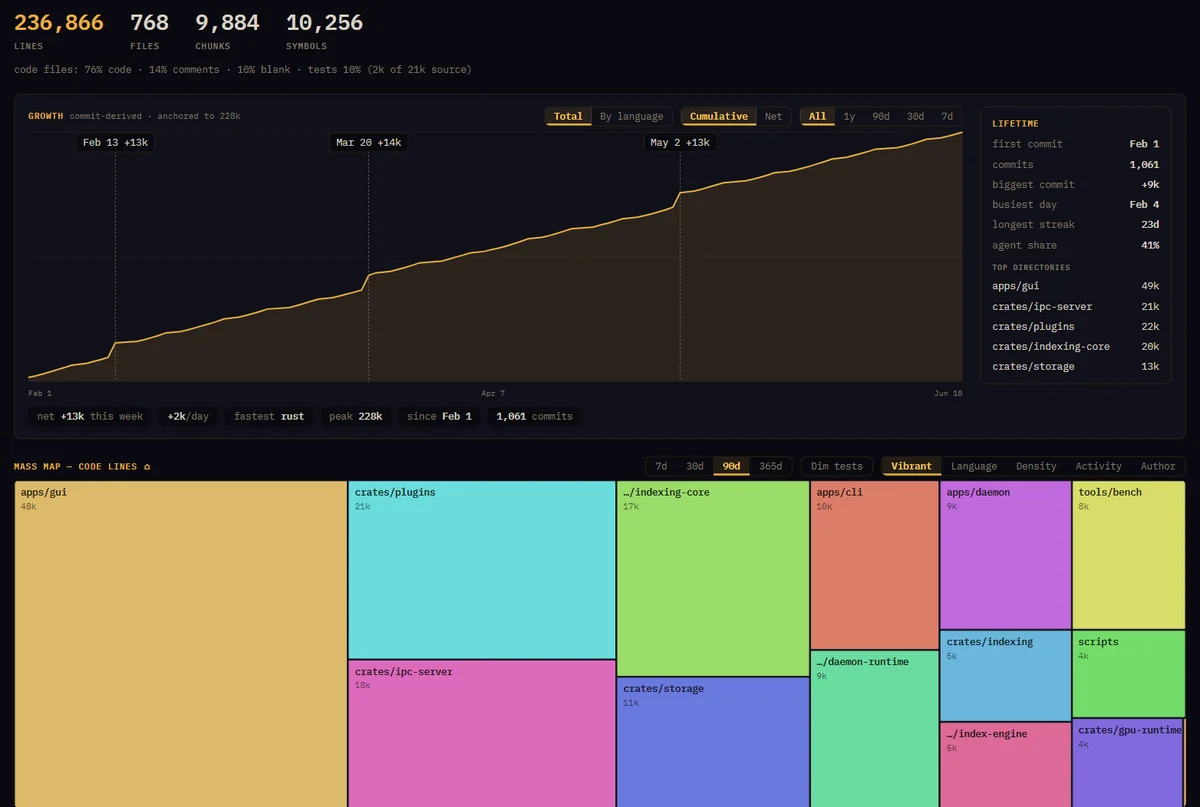Click the '1,061 commits' chip
The width and height of the screenshot is (1200, 807).
coord(535,416)
